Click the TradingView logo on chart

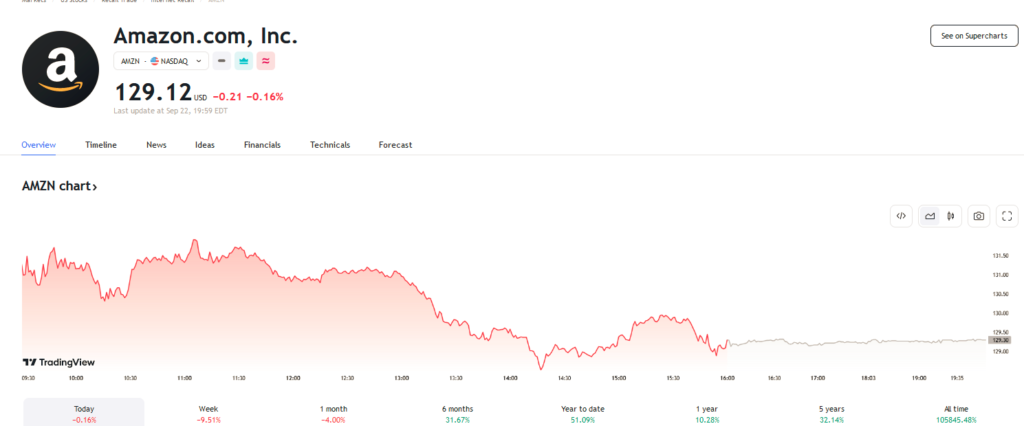pyautogui.click(x=59, y=362)
